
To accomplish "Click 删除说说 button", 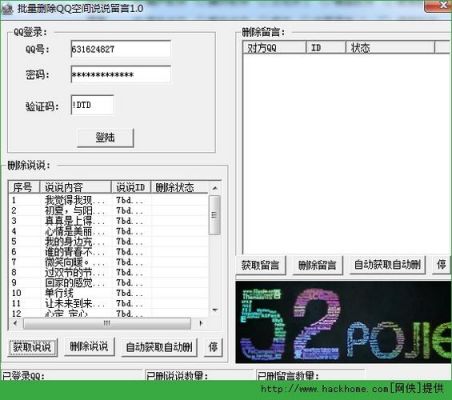I will [x=89, y=347].
